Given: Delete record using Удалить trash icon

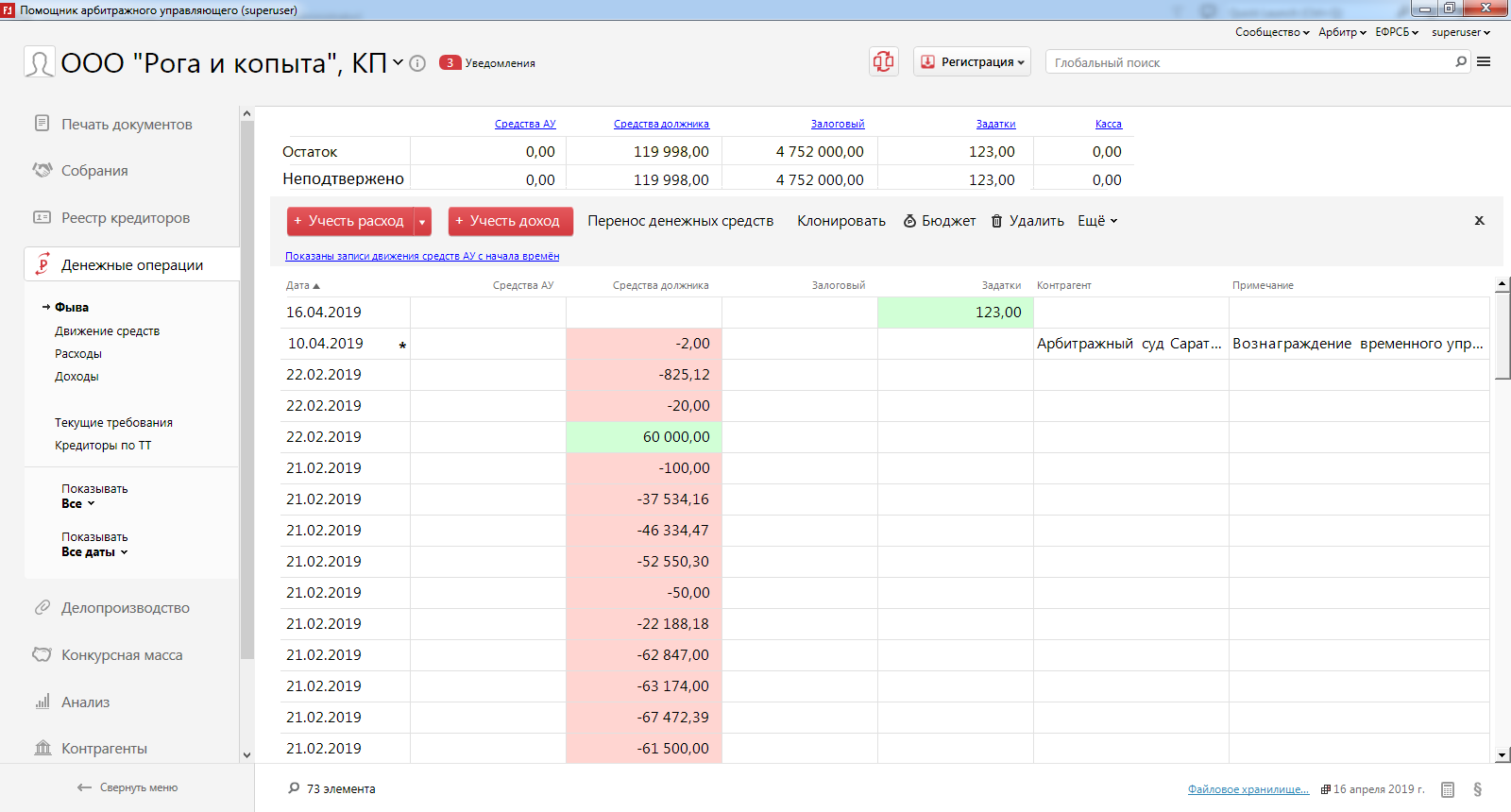Looking at the screenshot, I should [x=1027, y=221].
